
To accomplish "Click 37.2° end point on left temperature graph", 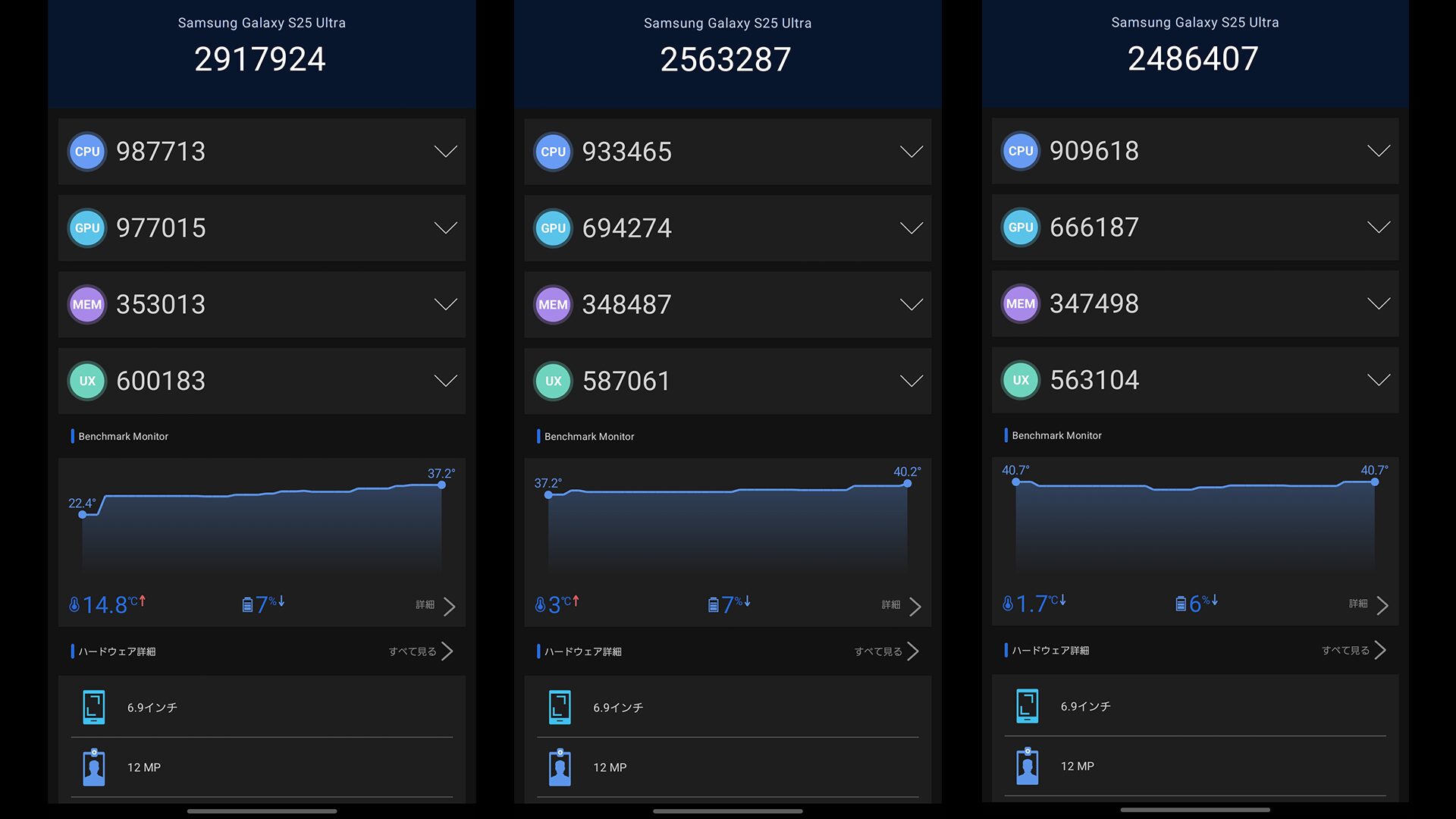I will tap(441, 485).
